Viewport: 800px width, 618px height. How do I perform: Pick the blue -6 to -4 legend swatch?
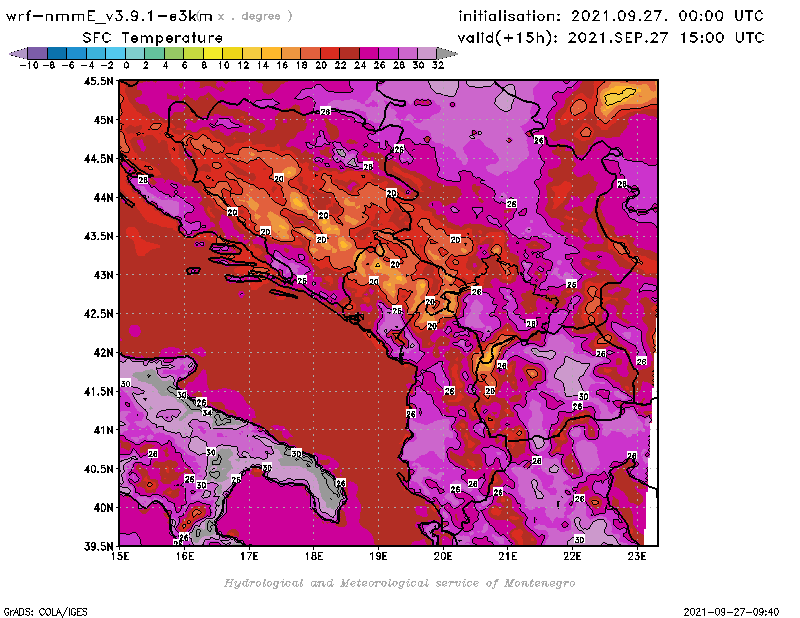pyautogui.click(x=77, y=53)
